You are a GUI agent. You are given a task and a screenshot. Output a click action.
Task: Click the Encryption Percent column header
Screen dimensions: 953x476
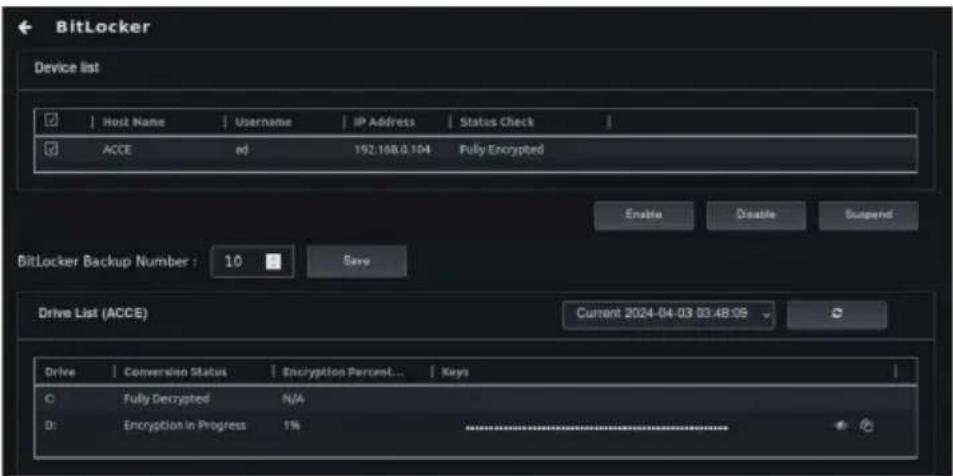[345, 372]
